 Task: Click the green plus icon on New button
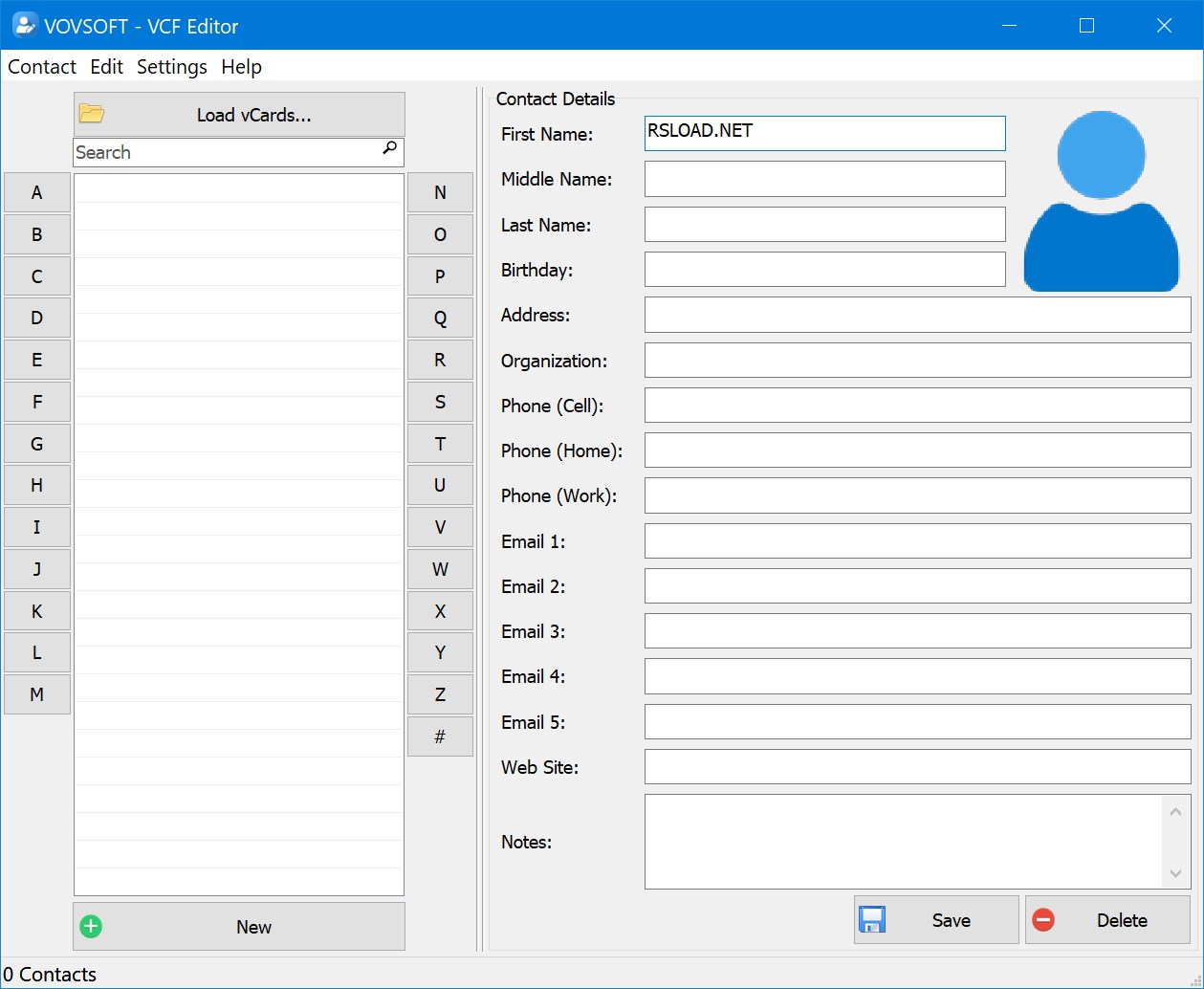click(91, 926)
